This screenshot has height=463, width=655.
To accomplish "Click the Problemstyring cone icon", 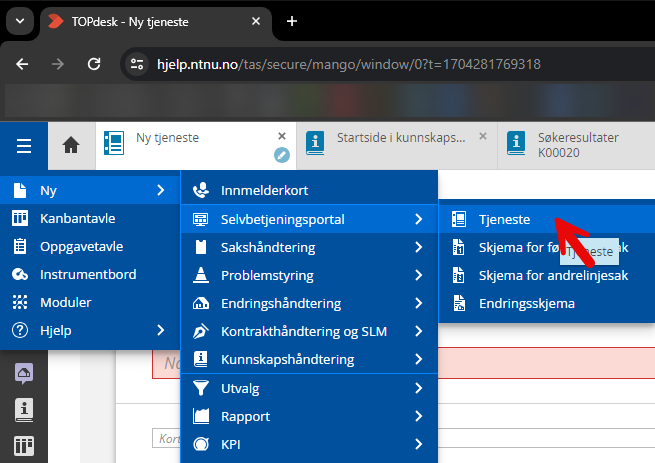I will point(201,275).
